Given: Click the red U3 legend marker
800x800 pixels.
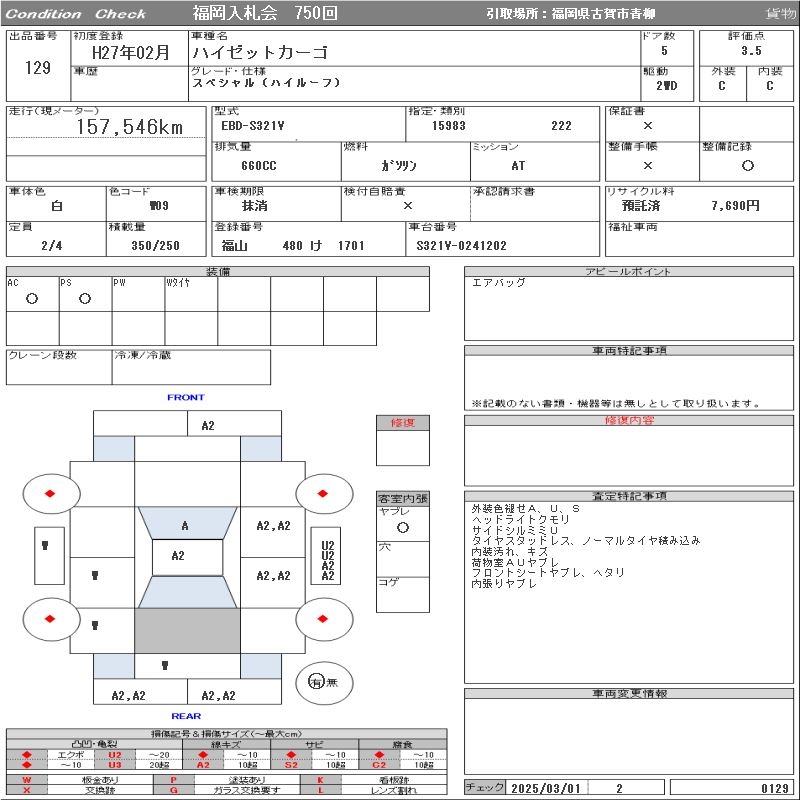Looking at the screenshot, I should pyautogui.click(x=115, y=765).
